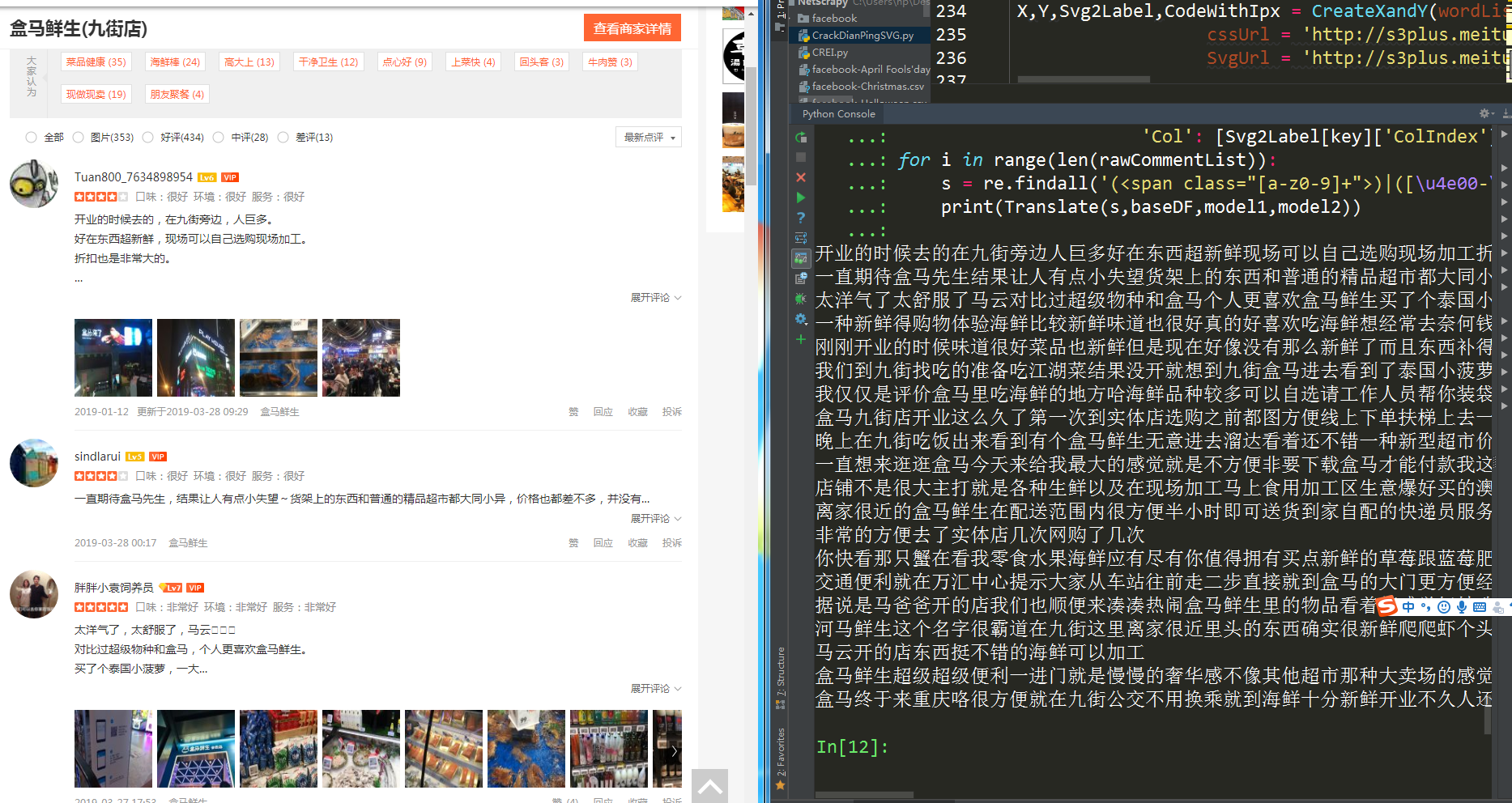Open the Sogou soft keyboard icon
Image resolution: width=1512 pixels, height=803 pixels.
[1480, 606]
